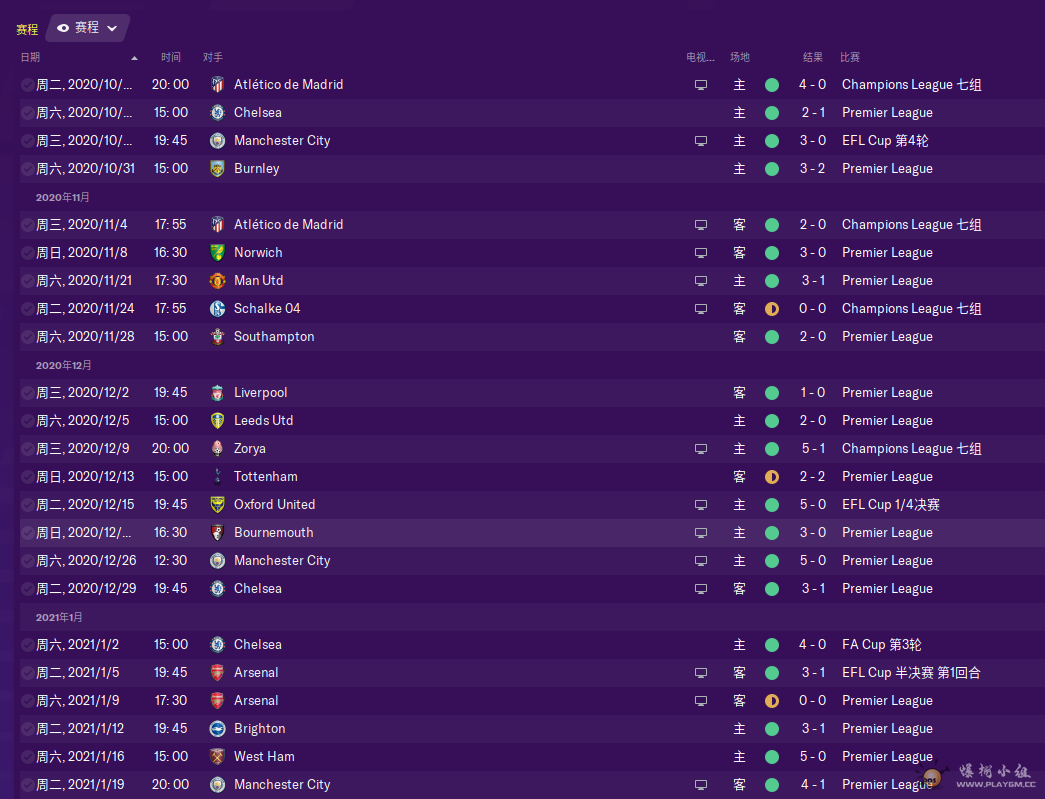This screenshot has height=799, width=1045.
Task: Open the 赛程 view dropdown with eye icon
Action: coord(87,28)
